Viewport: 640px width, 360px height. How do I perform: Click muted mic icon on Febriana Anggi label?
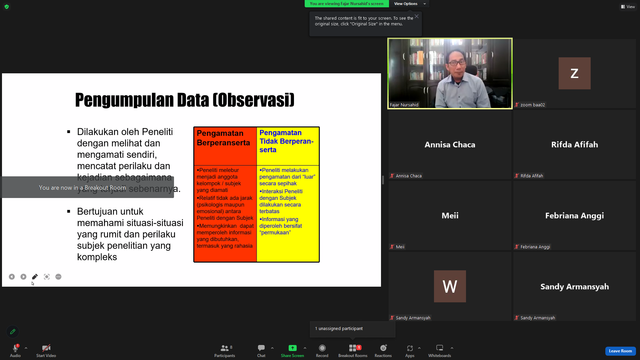click(517, 247)
